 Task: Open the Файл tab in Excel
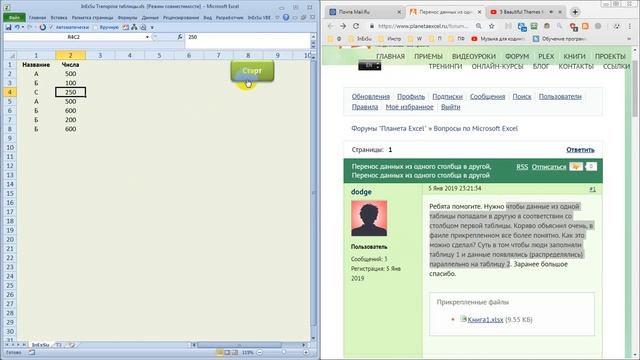coord(14,18)
